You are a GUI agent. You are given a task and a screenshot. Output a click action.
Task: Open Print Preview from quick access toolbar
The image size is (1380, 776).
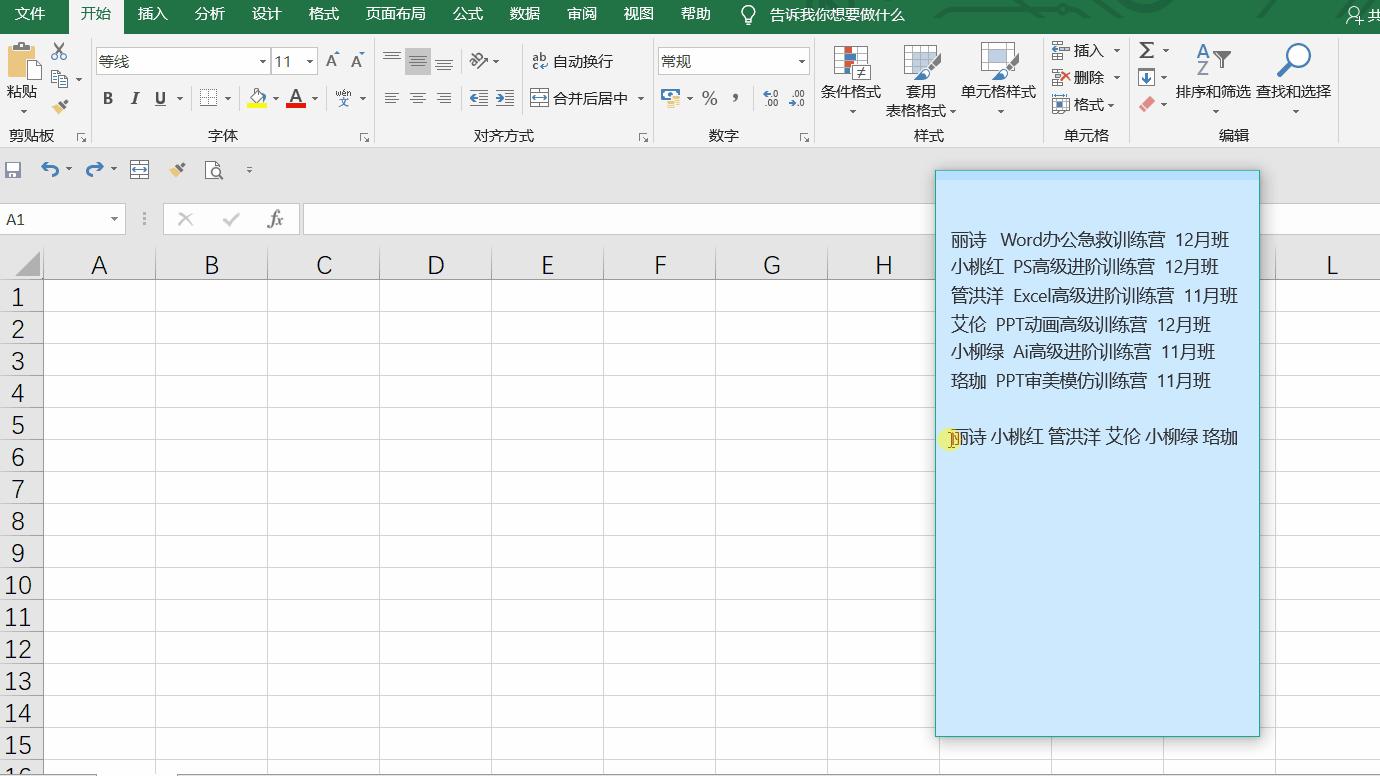point(214,170)
